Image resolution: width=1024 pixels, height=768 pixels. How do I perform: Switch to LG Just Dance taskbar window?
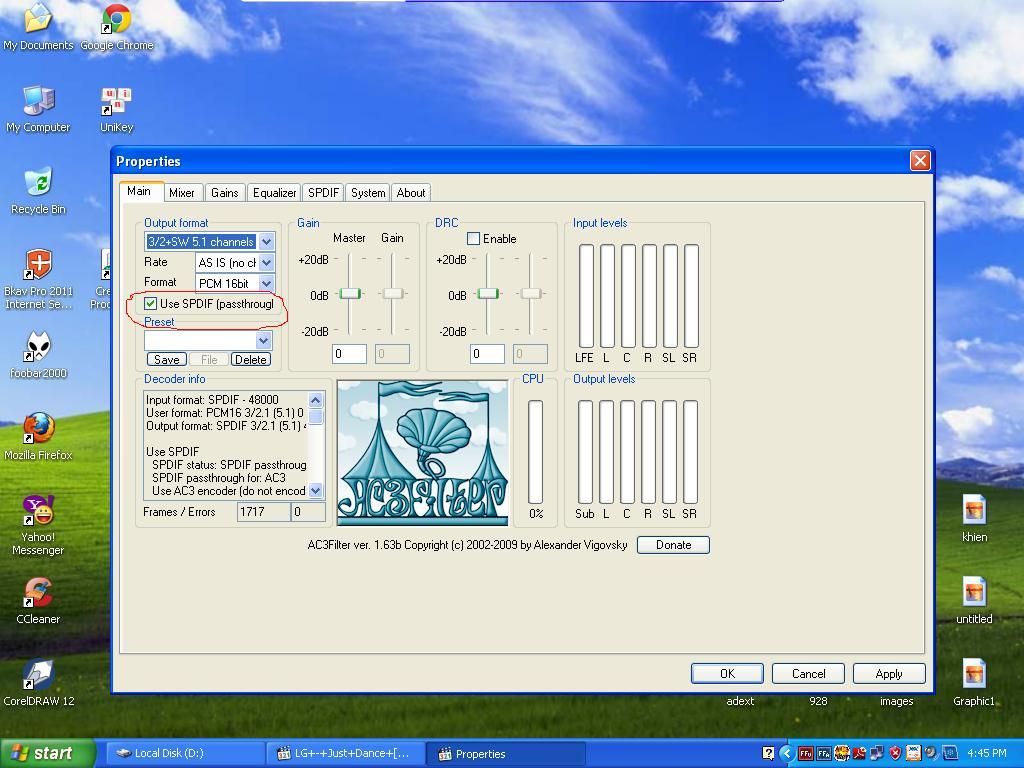[x=346, y=753]
